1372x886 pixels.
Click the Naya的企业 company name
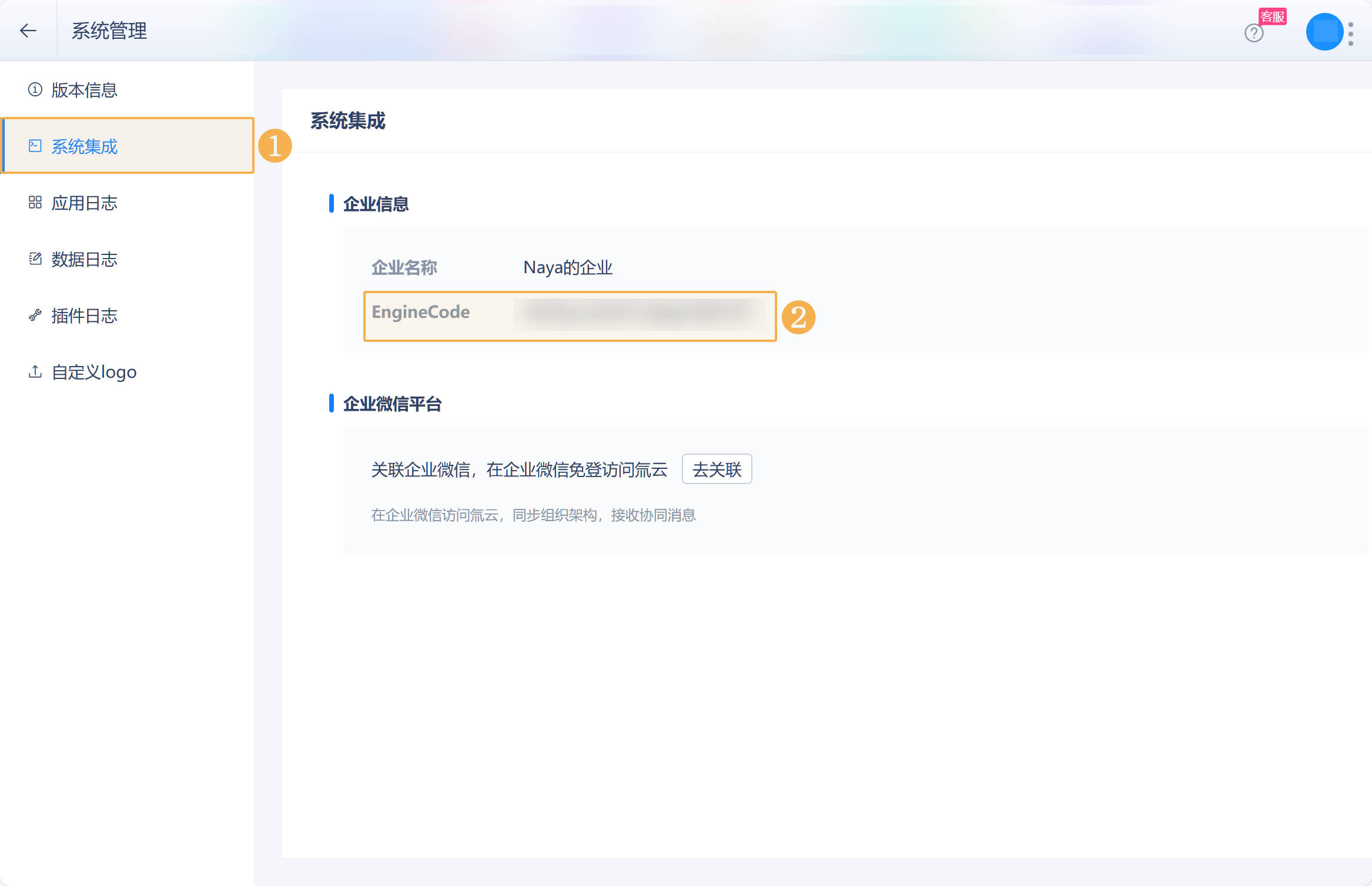(568, 268)
